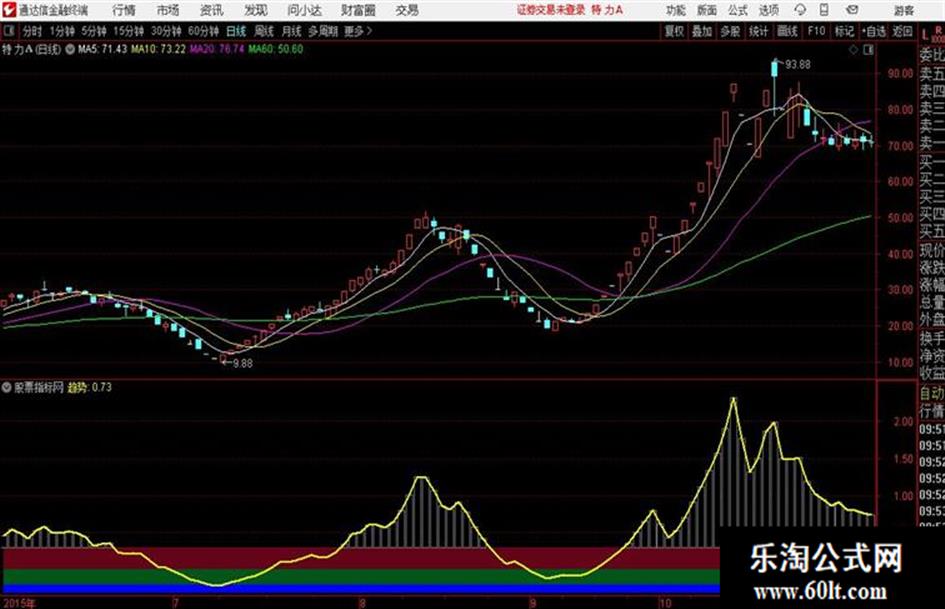
Task: Click month 10 marker on time axis
Action: pos(665,602)
